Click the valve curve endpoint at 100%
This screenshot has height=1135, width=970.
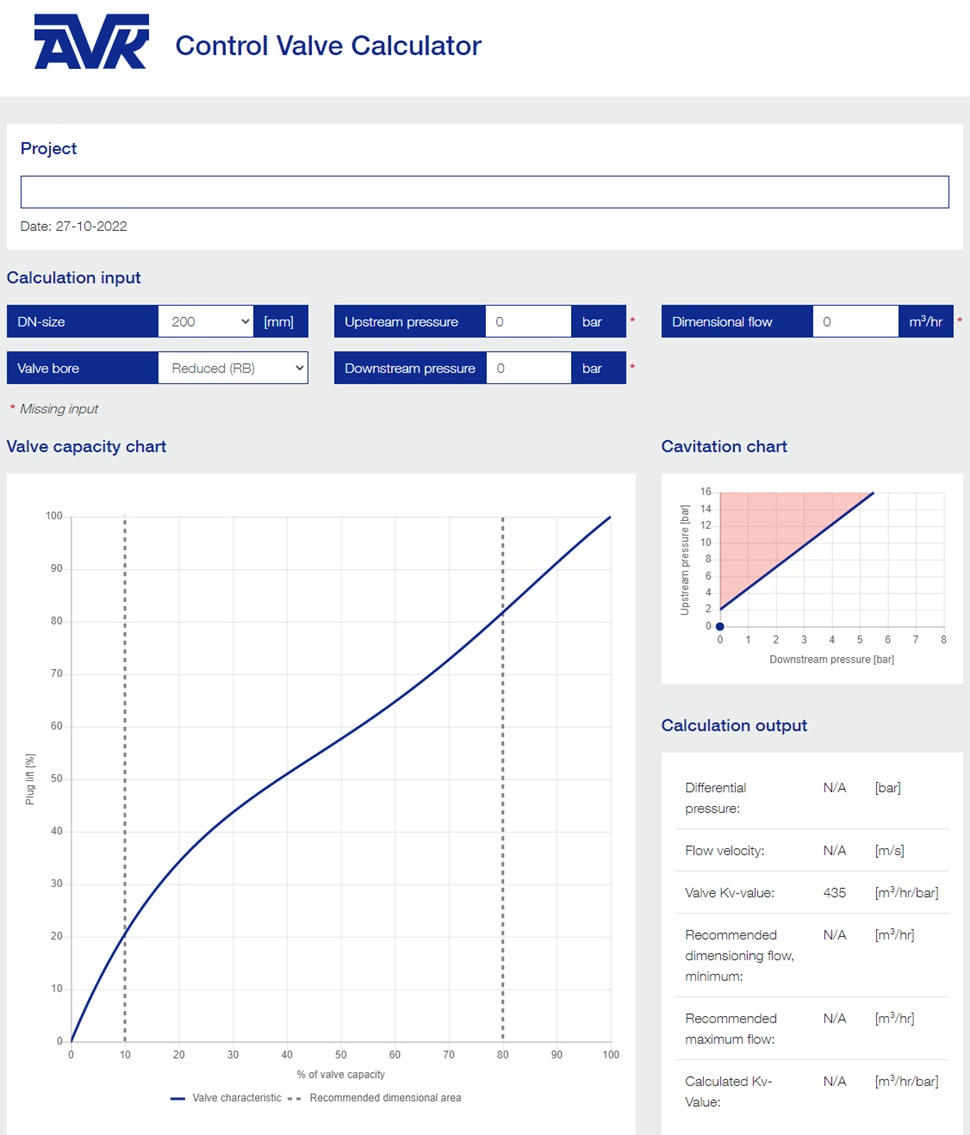[610, 517]
